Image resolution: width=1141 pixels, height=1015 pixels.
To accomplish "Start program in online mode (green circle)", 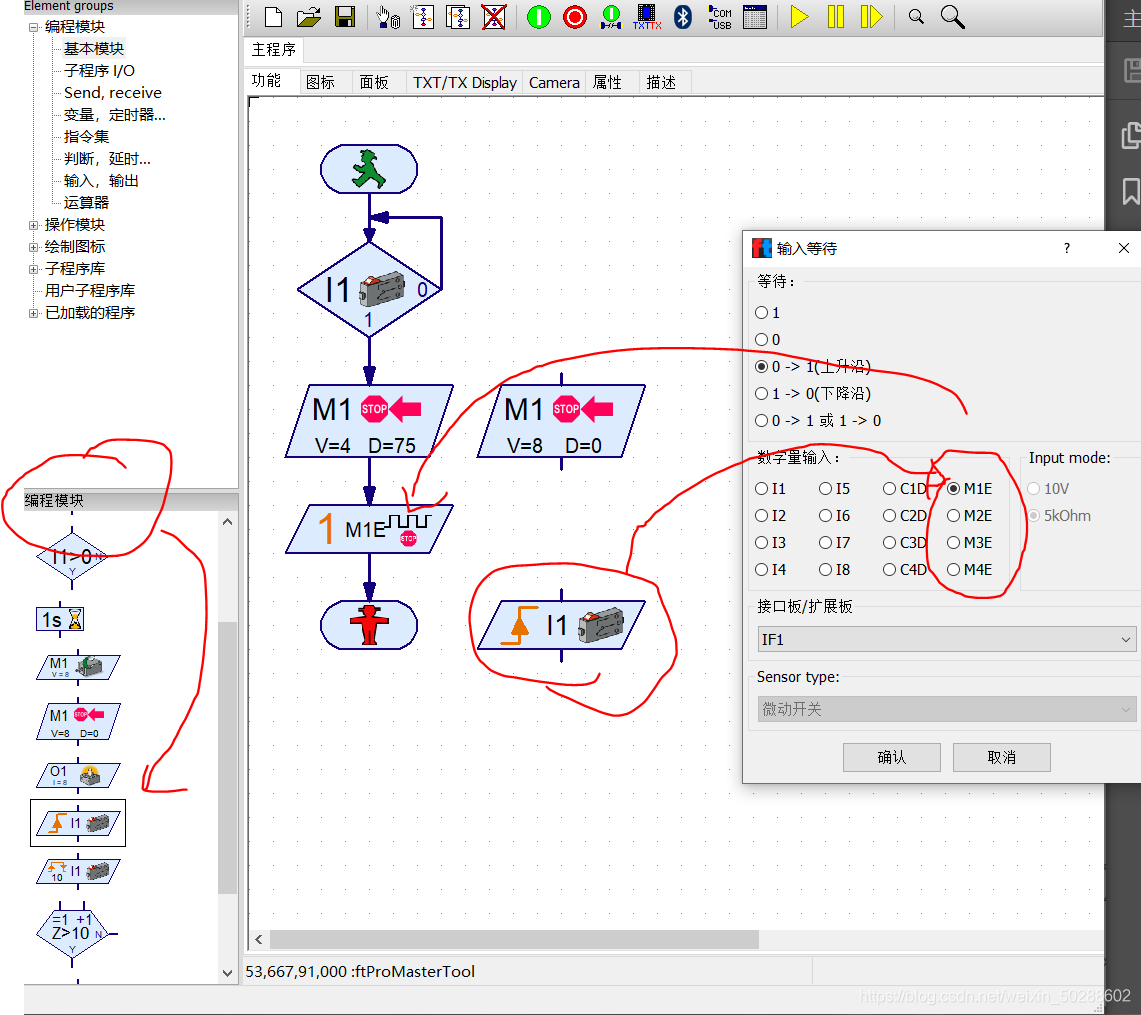I will (x=538, y=17).
